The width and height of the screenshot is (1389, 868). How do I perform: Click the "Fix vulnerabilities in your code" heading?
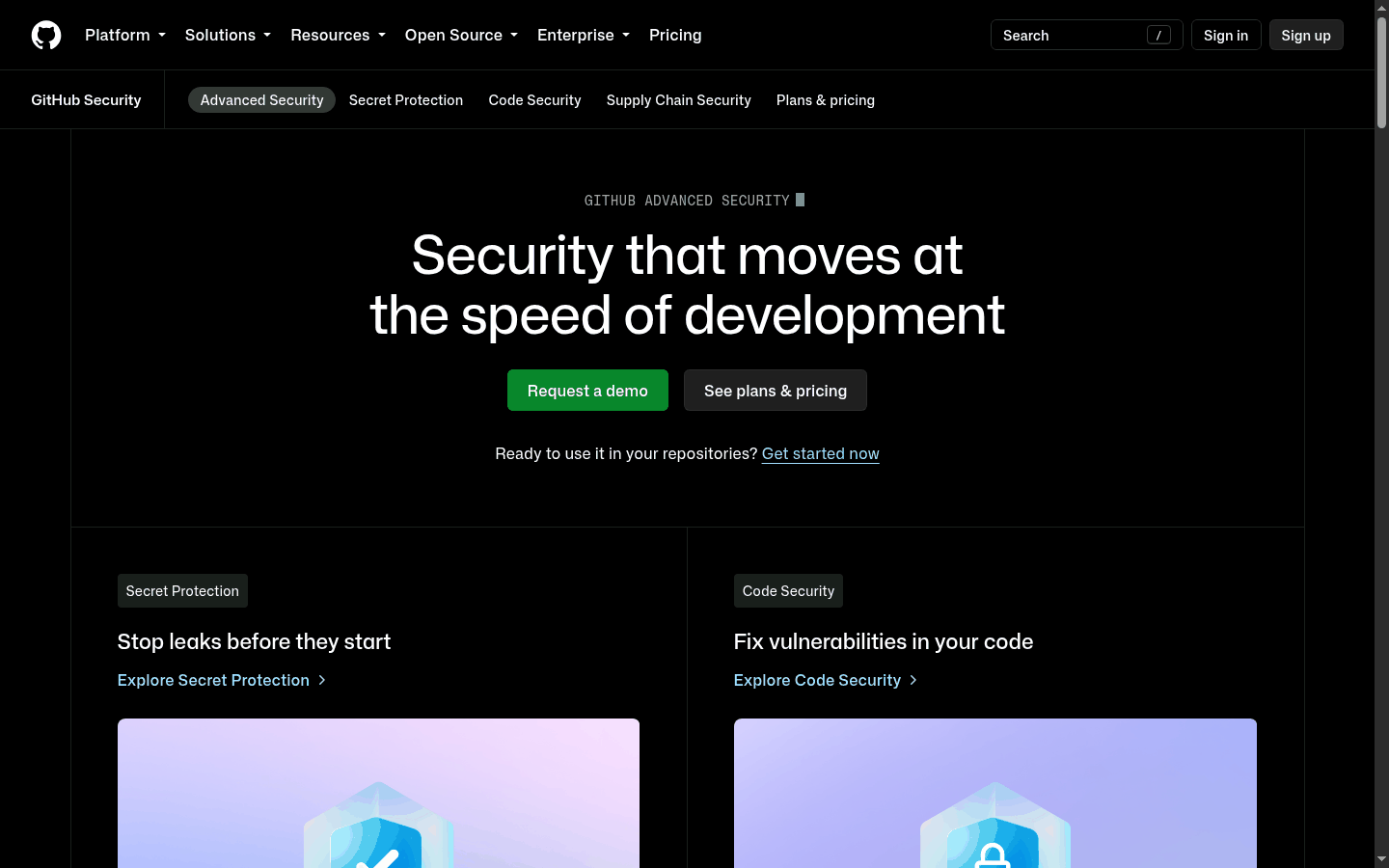884,641
